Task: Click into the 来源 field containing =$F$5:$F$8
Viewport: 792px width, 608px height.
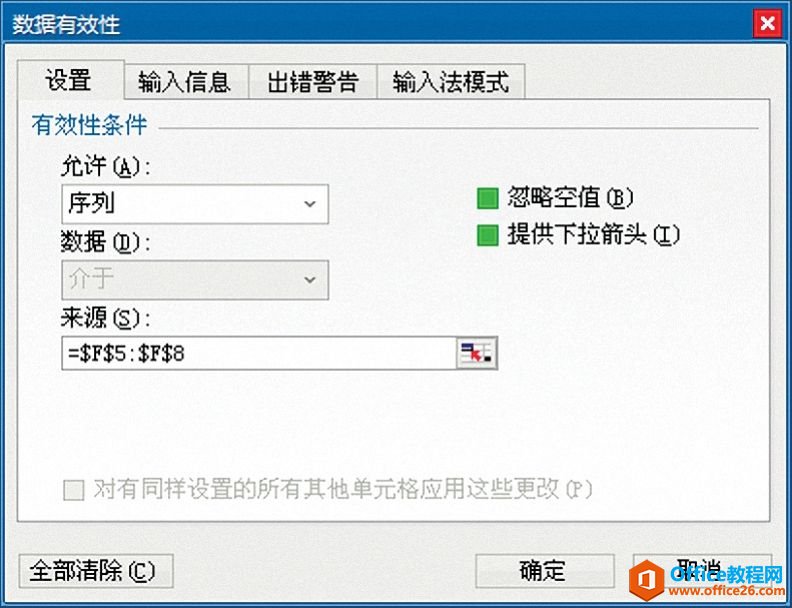Action: pos(259,353)
